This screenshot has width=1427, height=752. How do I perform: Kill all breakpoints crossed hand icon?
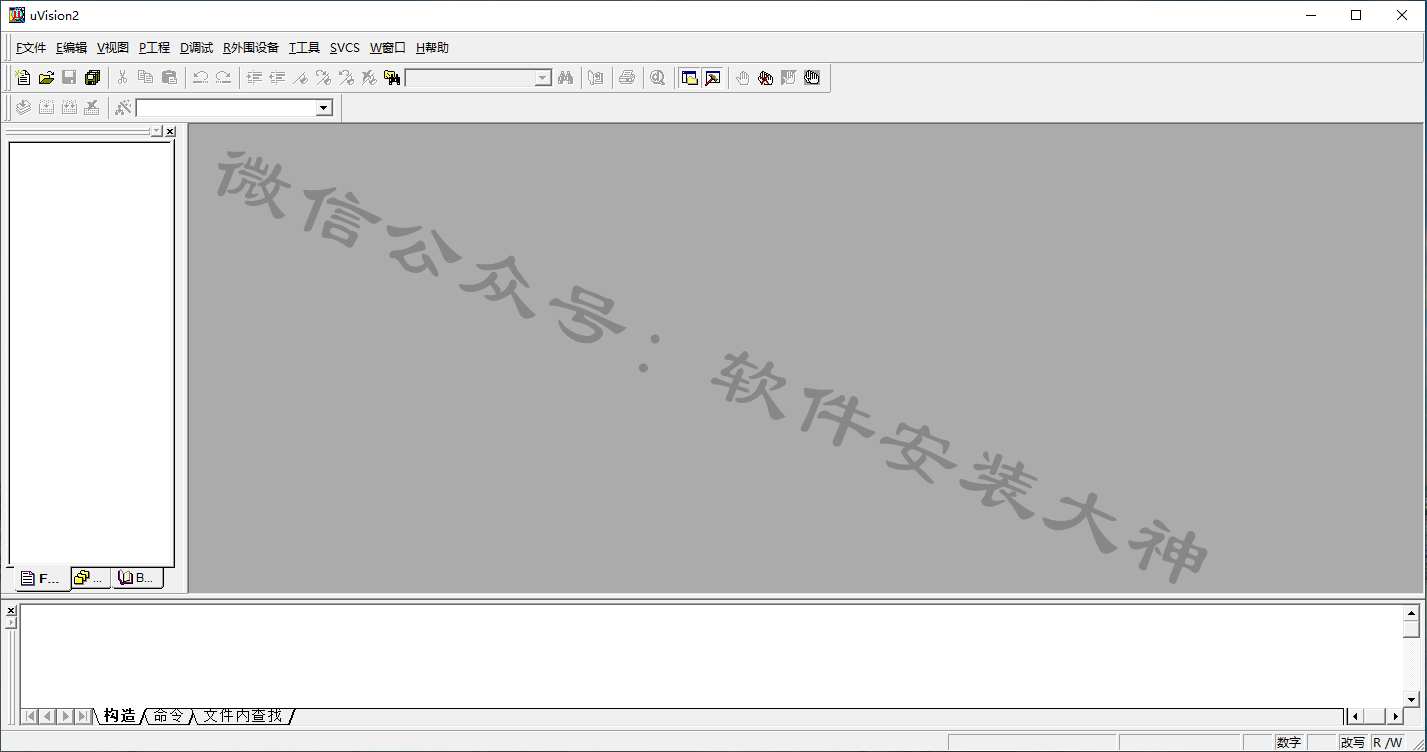point(765,77)
